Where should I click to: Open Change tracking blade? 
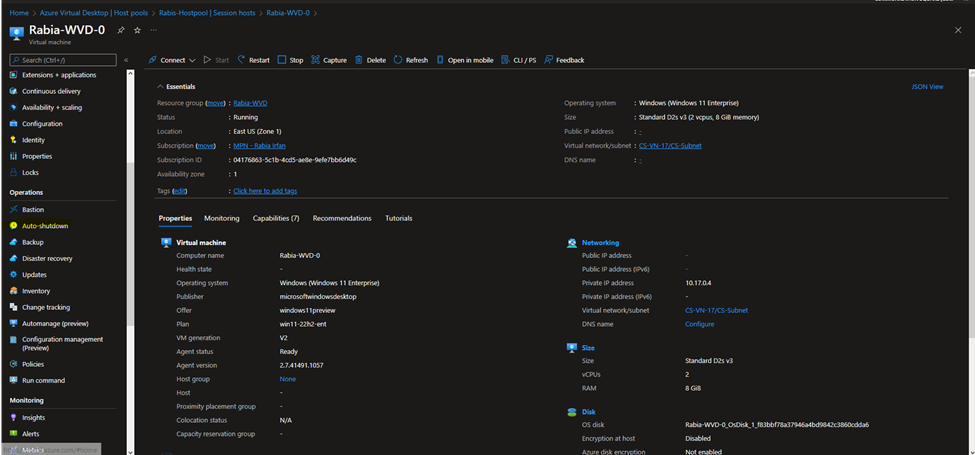(46, 307)
